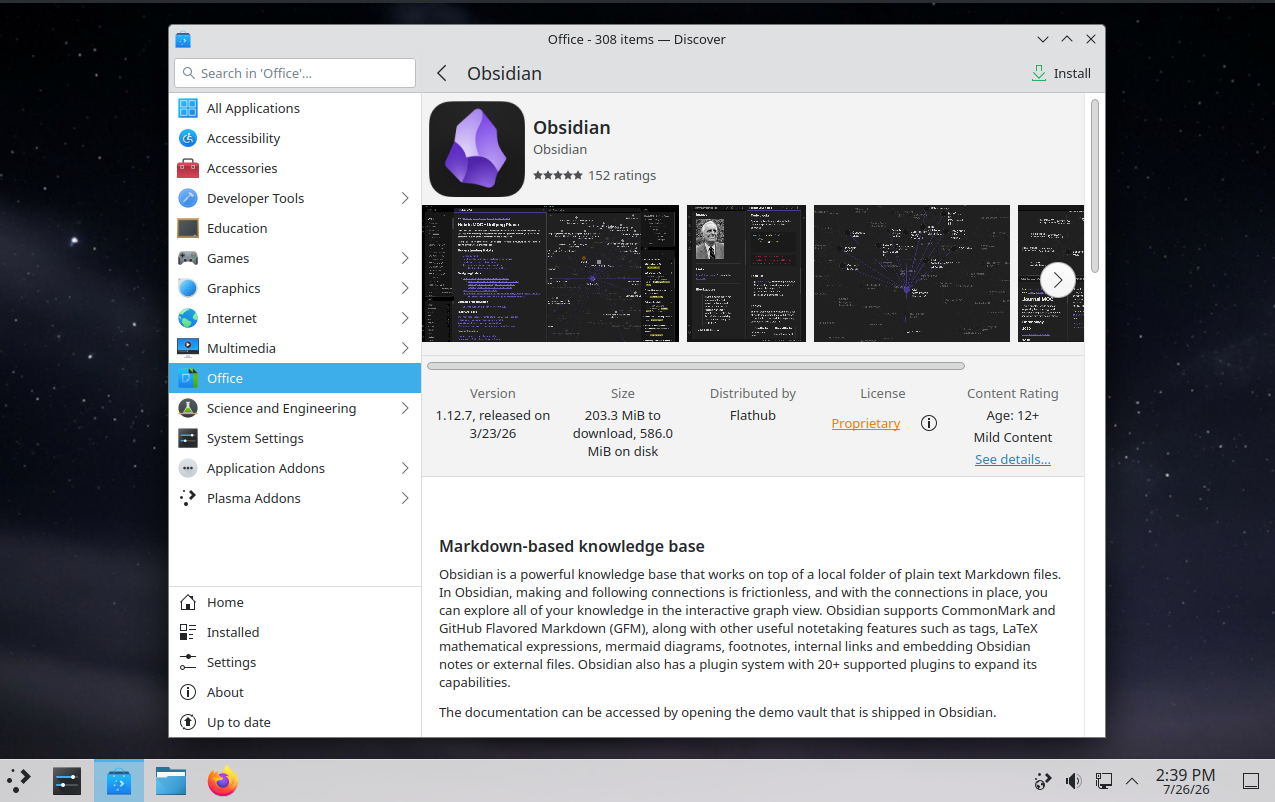Open the Up to date page
The width and height of the screenshot is (1275, 802).
tap(295, 722)
